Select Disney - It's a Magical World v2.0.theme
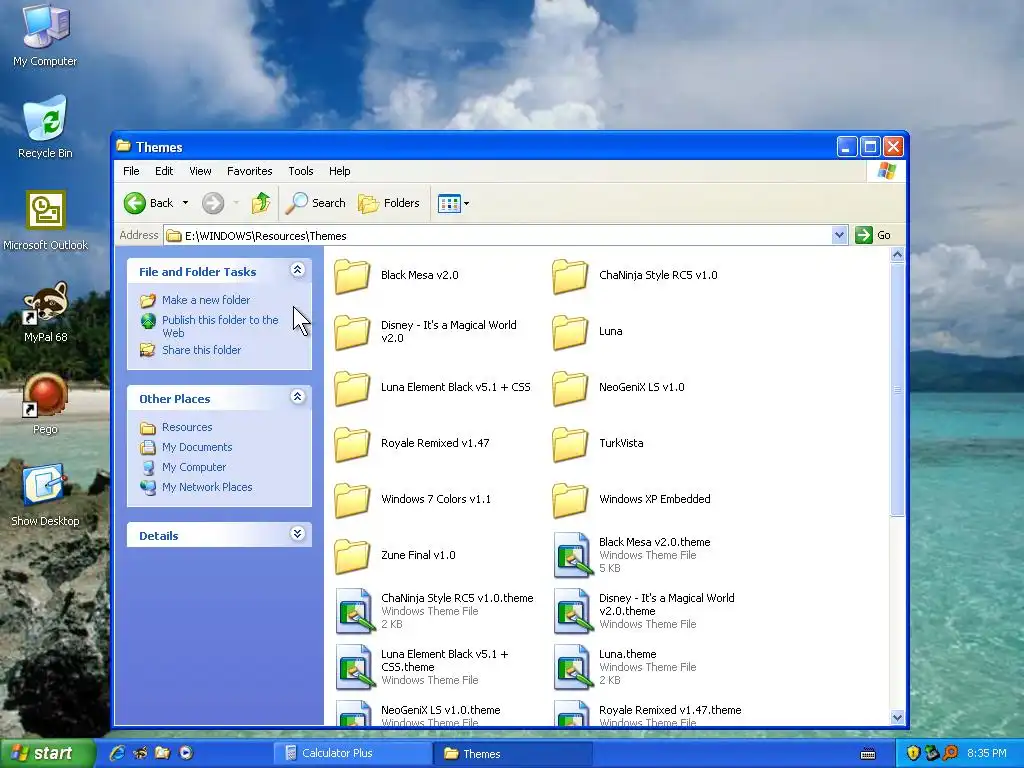Viewport: 1024px width, 768px height. pyautogui.click(x=644, y=611)
